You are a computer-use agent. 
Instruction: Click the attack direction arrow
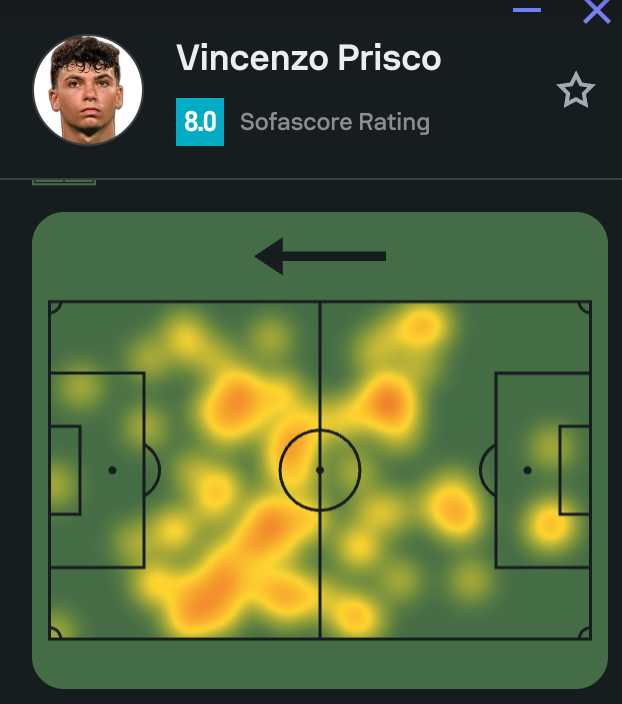320,256
